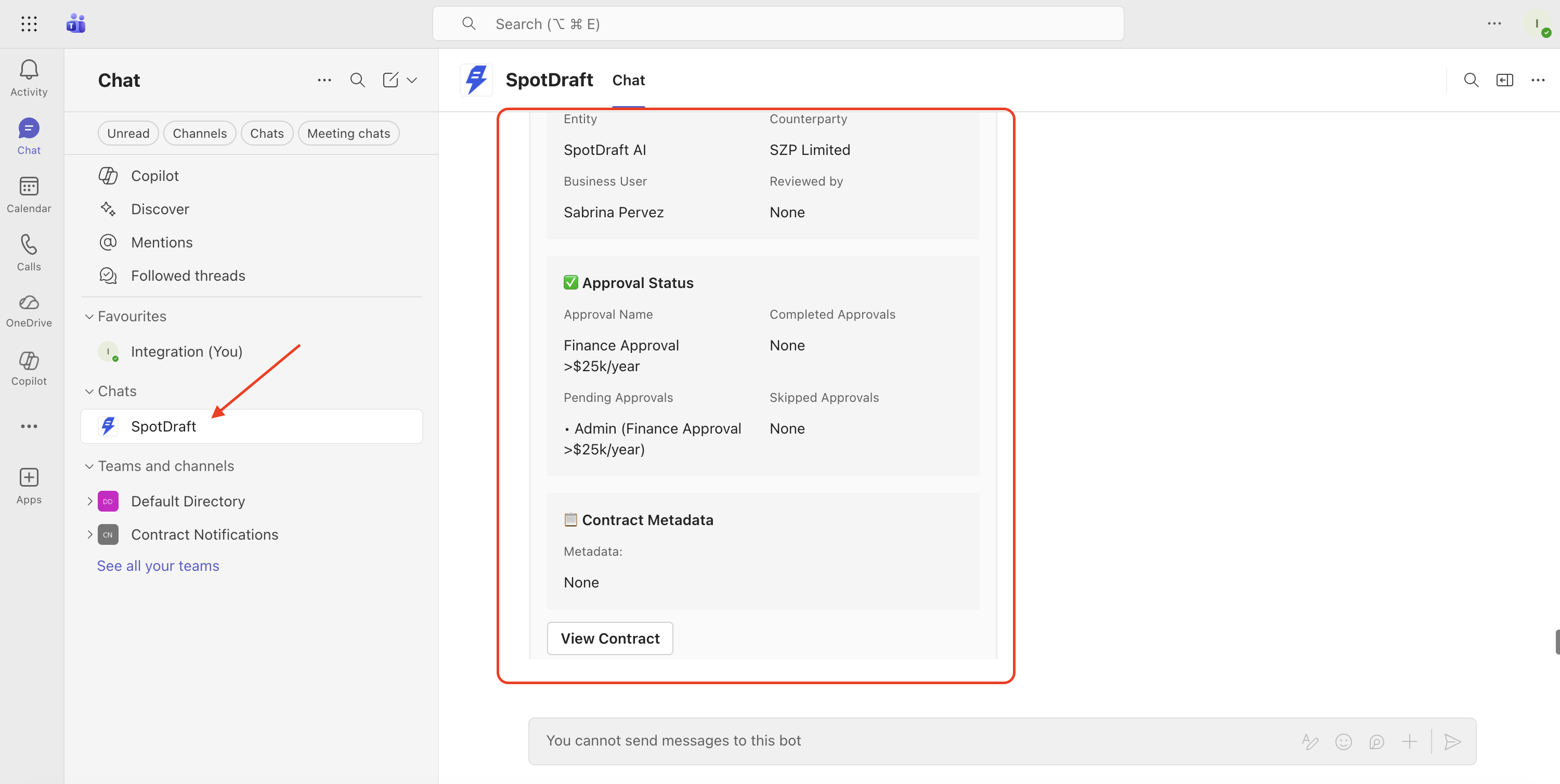Image resolution: width=1560 pixels, height=784 pixels.
Task: Click the View Contract button
Action: coord(610,638)
